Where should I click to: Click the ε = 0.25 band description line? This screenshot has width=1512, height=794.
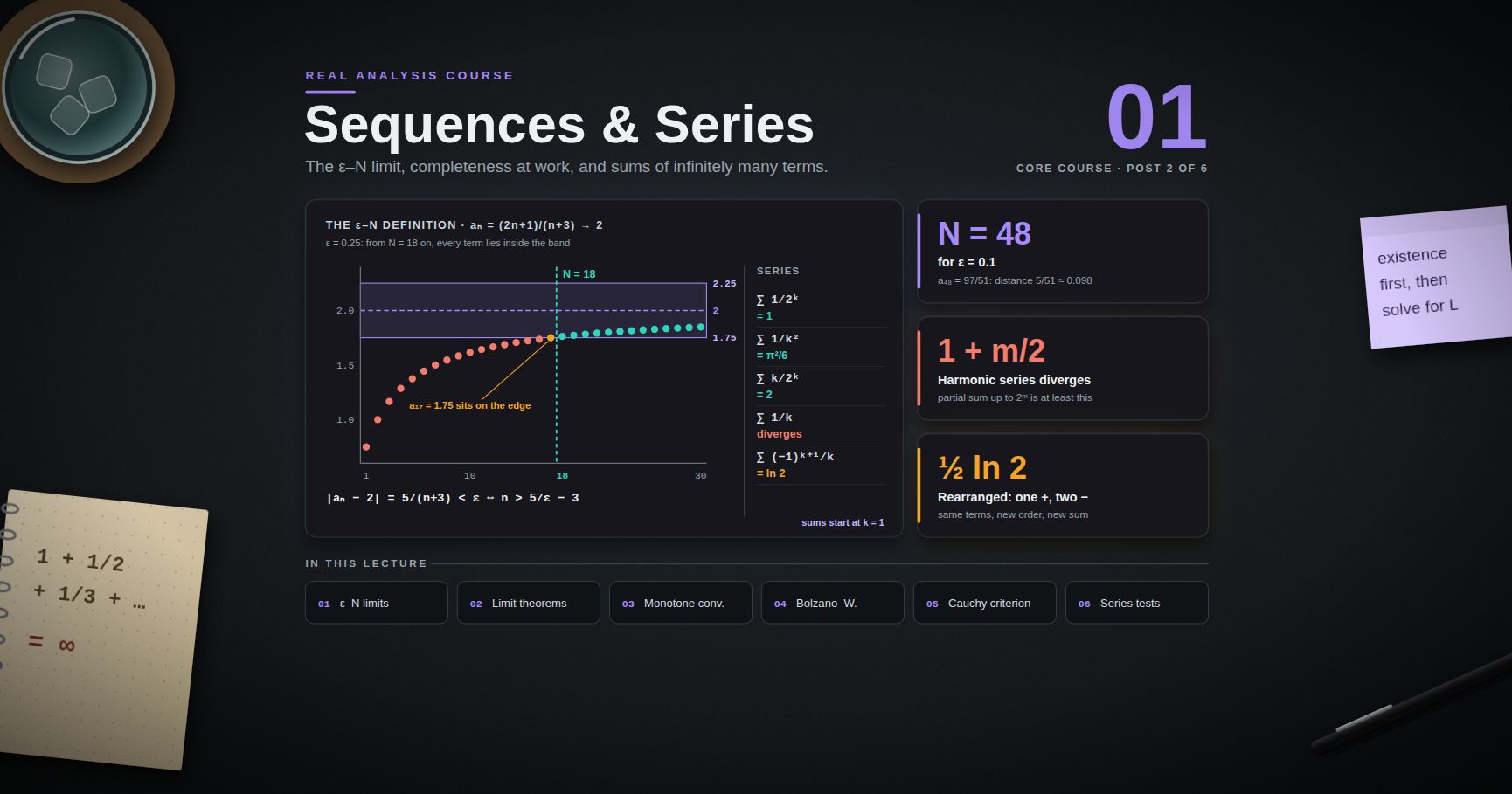[x=447, y=243]
